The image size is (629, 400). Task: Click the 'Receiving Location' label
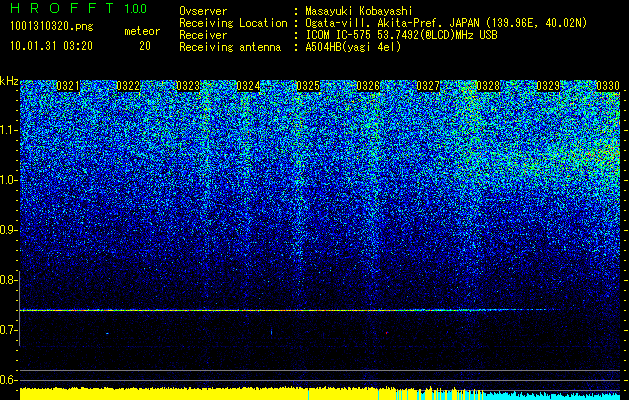(x=233, y=23)
